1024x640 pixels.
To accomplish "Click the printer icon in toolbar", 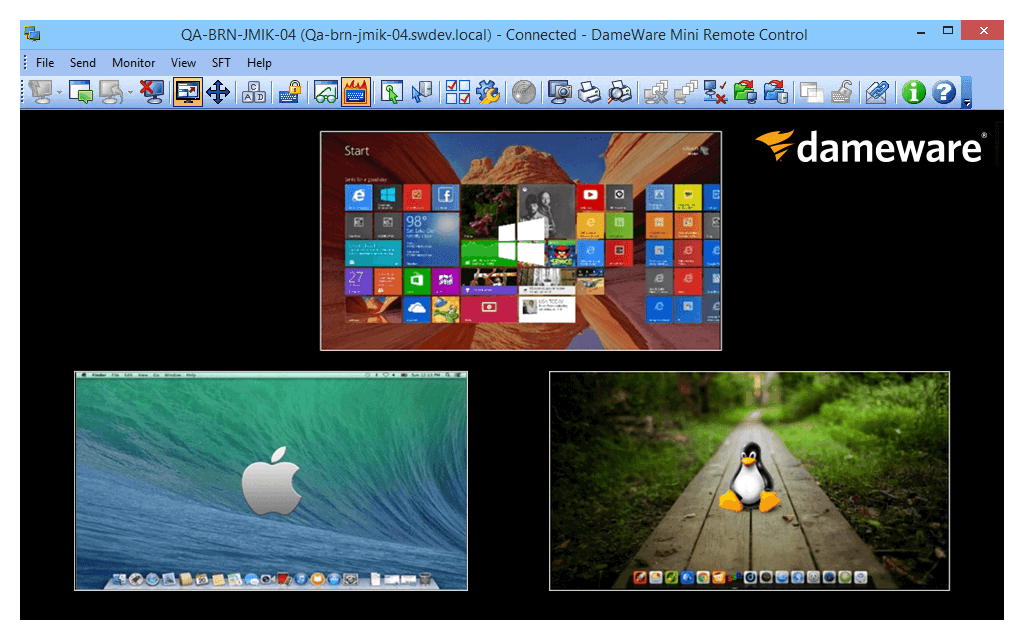I will click(x=590, y=92).
